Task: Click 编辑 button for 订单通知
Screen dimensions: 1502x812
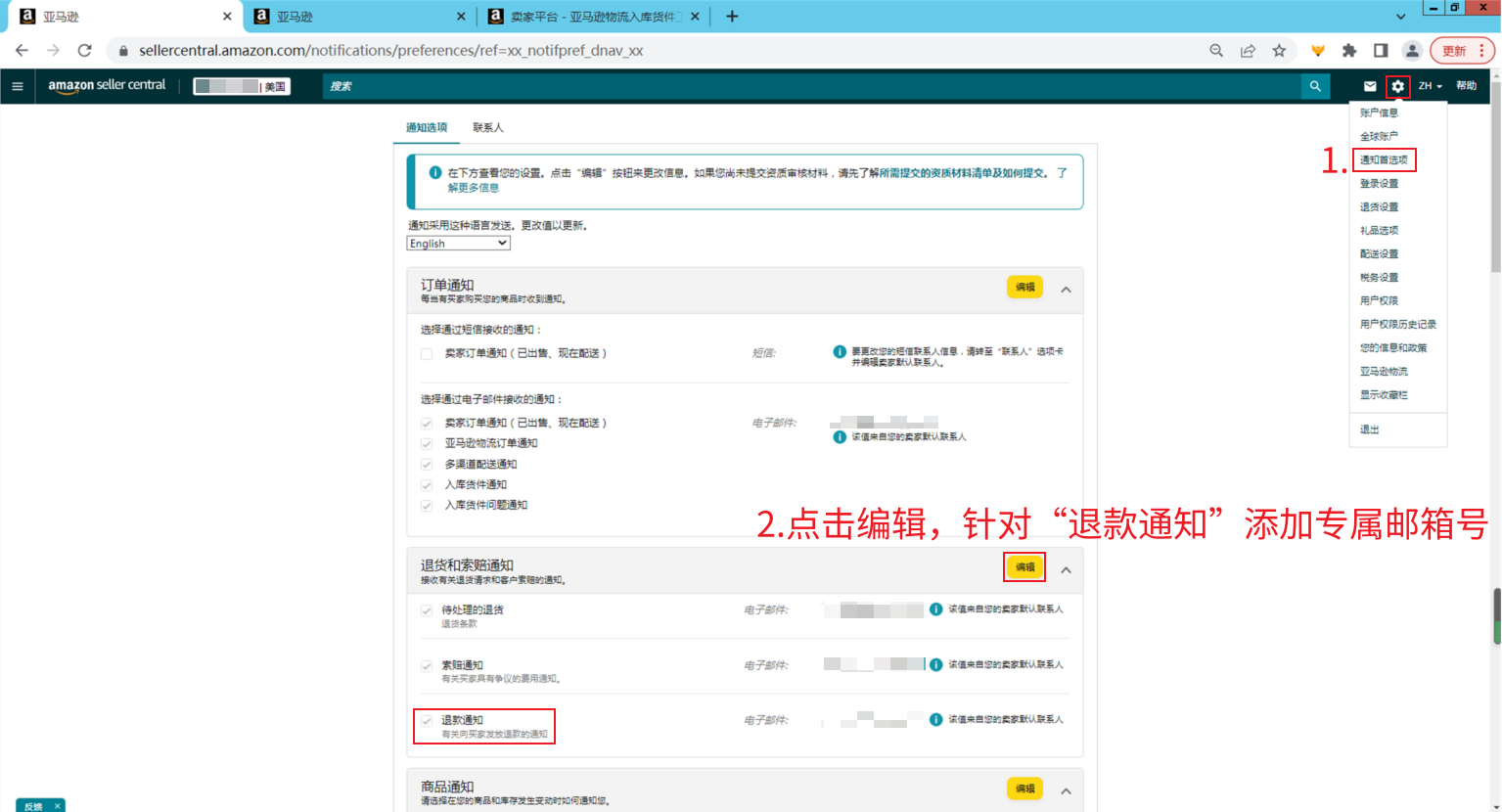Action: [x=1024, y=287]
